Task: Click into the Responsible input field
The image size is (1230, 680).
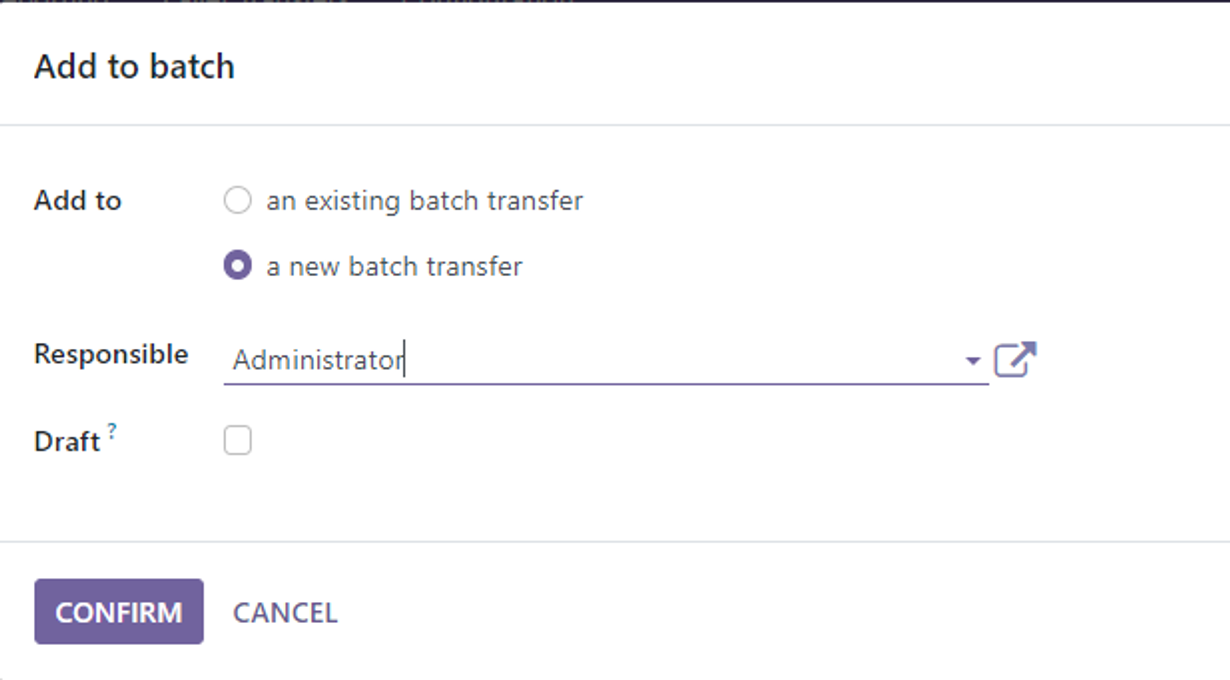Action: pos(606,360)
